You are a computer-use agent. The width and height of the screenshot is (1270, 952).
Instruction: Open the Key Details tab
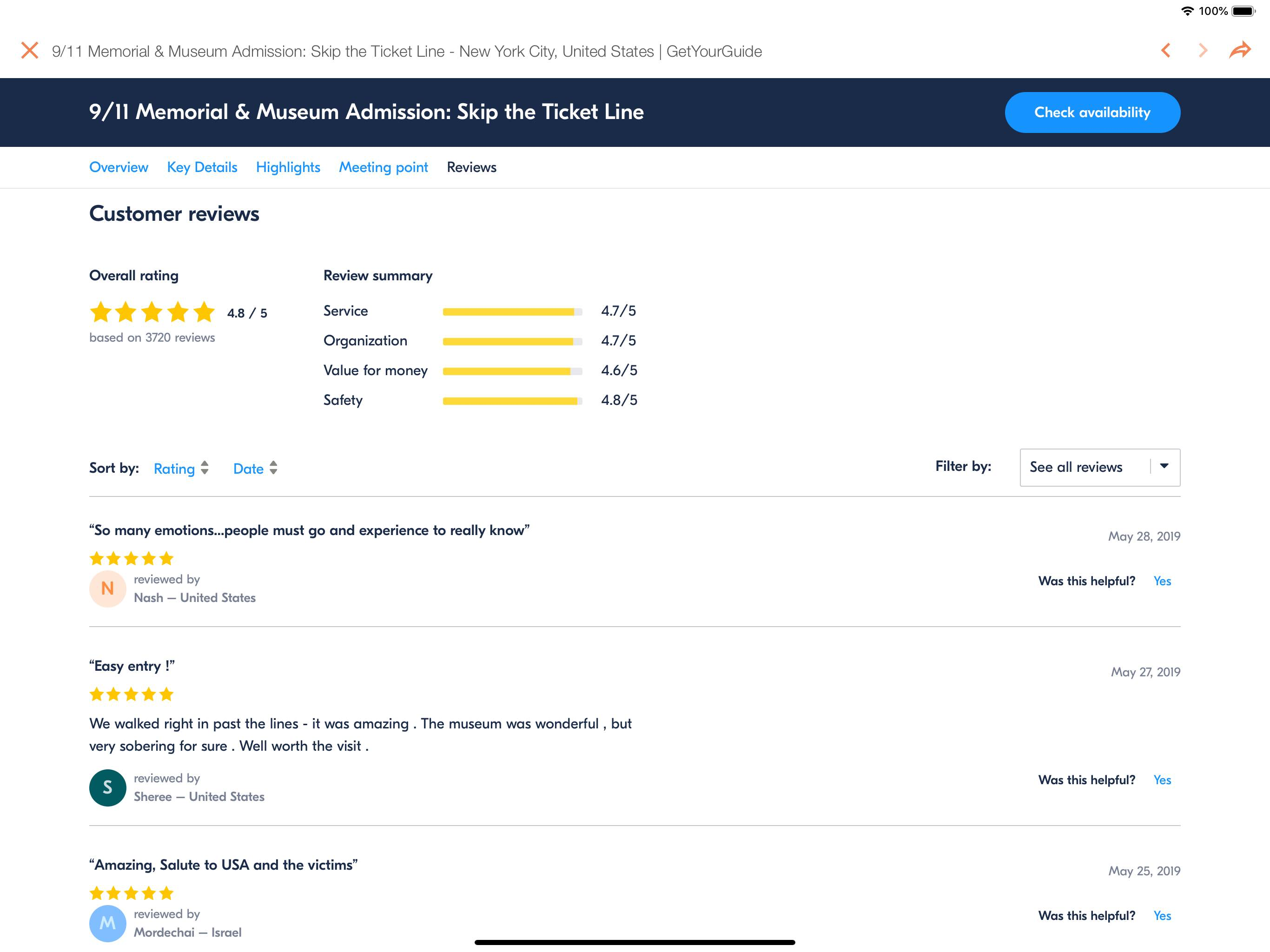click(202, 167)
